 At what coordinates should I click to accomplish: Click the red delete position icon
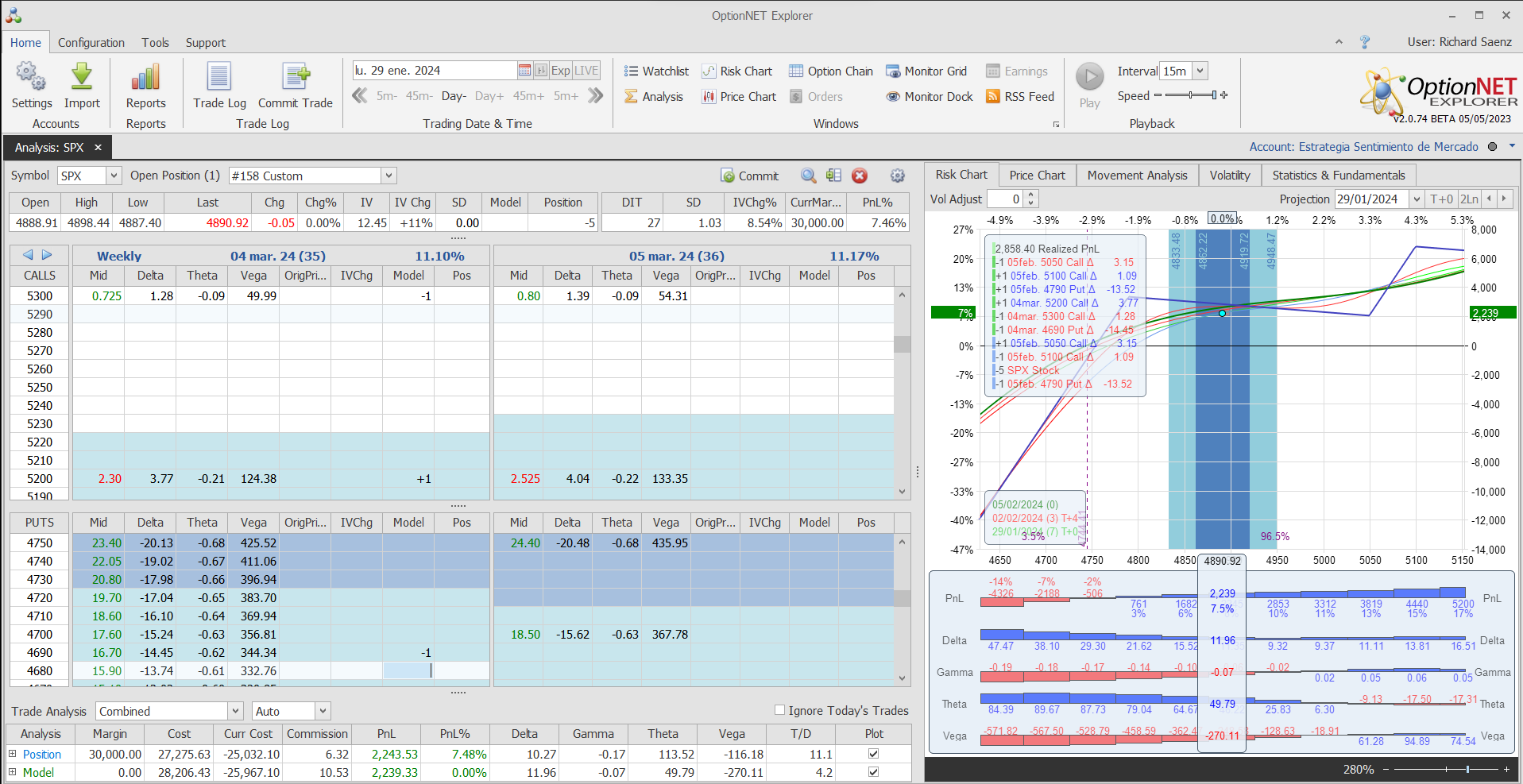pos(859,176)
